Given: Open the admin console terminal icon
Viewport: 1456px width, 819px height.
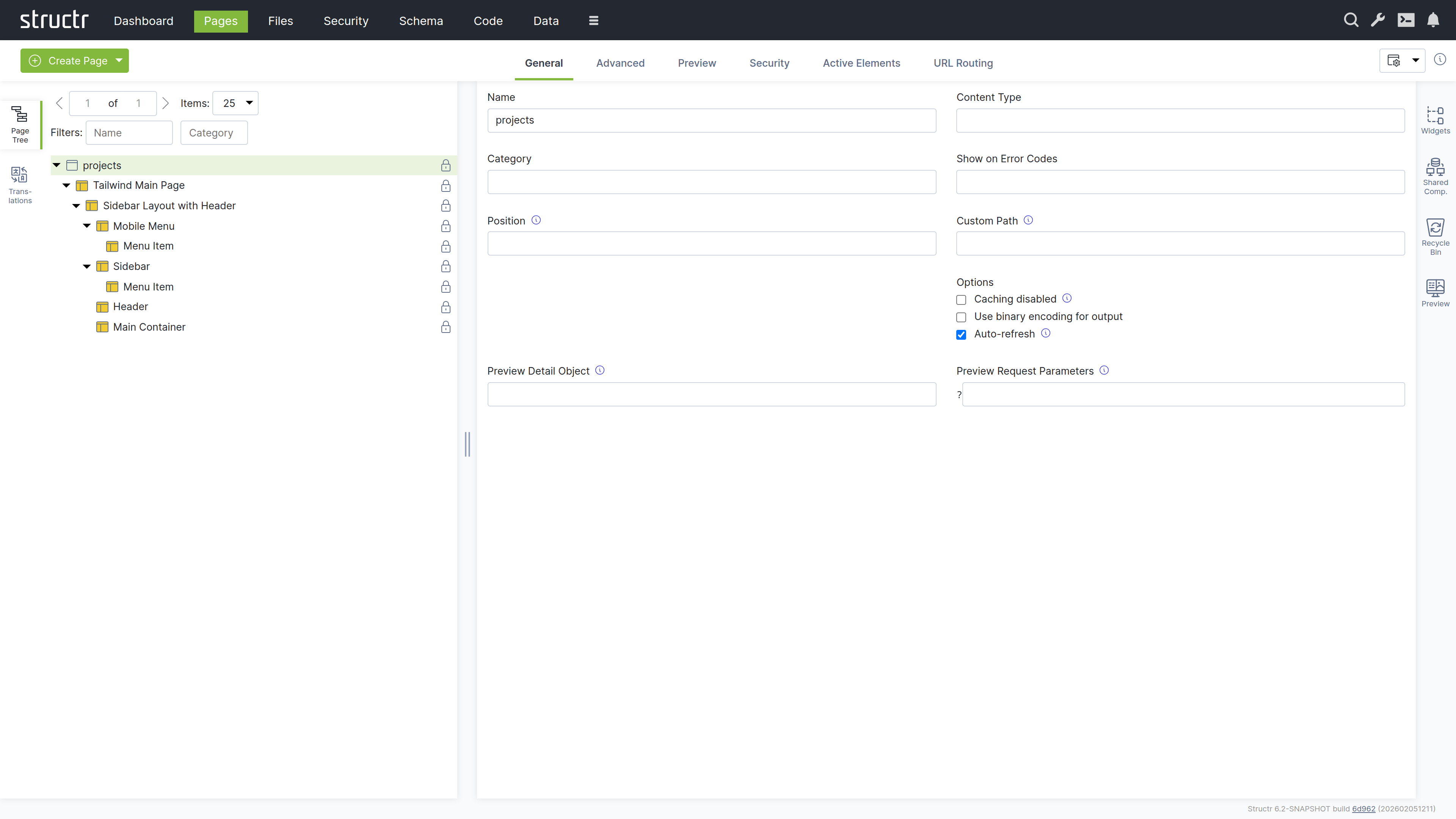Looking at the screenshot, I should pyautogui.click(x=1406, y=20).
